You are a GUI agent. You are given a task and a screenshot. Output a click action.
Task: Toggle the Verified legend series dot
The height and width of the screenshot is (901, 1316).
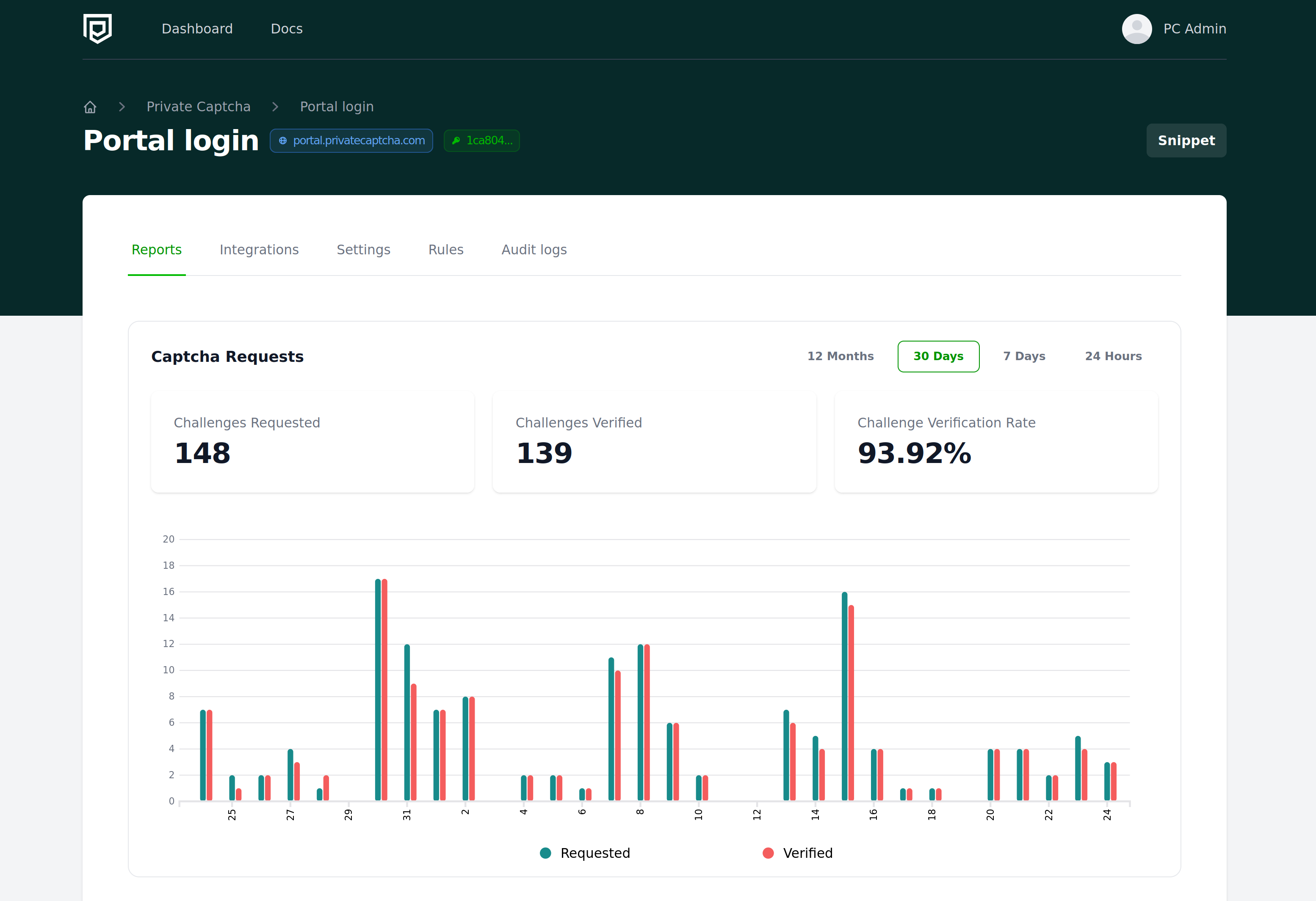point(768,853)
